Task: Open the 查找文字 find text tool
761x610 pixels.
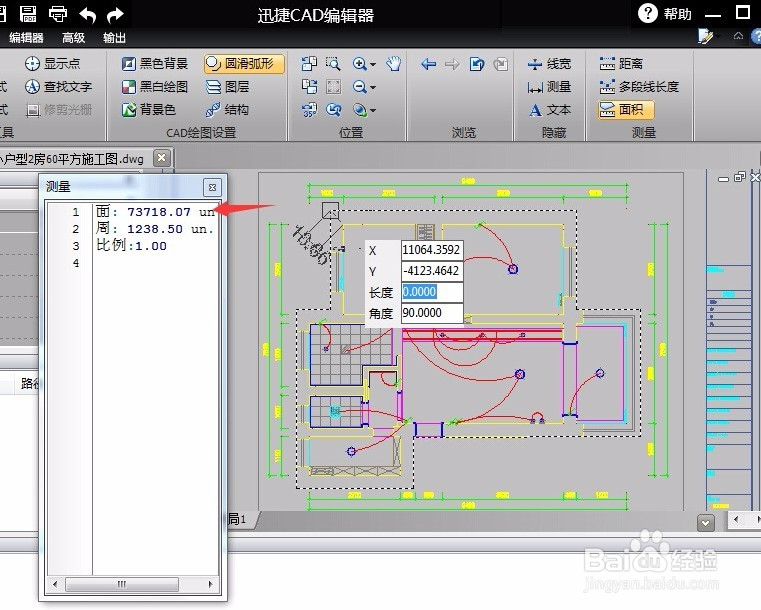Action: (x=58, y=87)
